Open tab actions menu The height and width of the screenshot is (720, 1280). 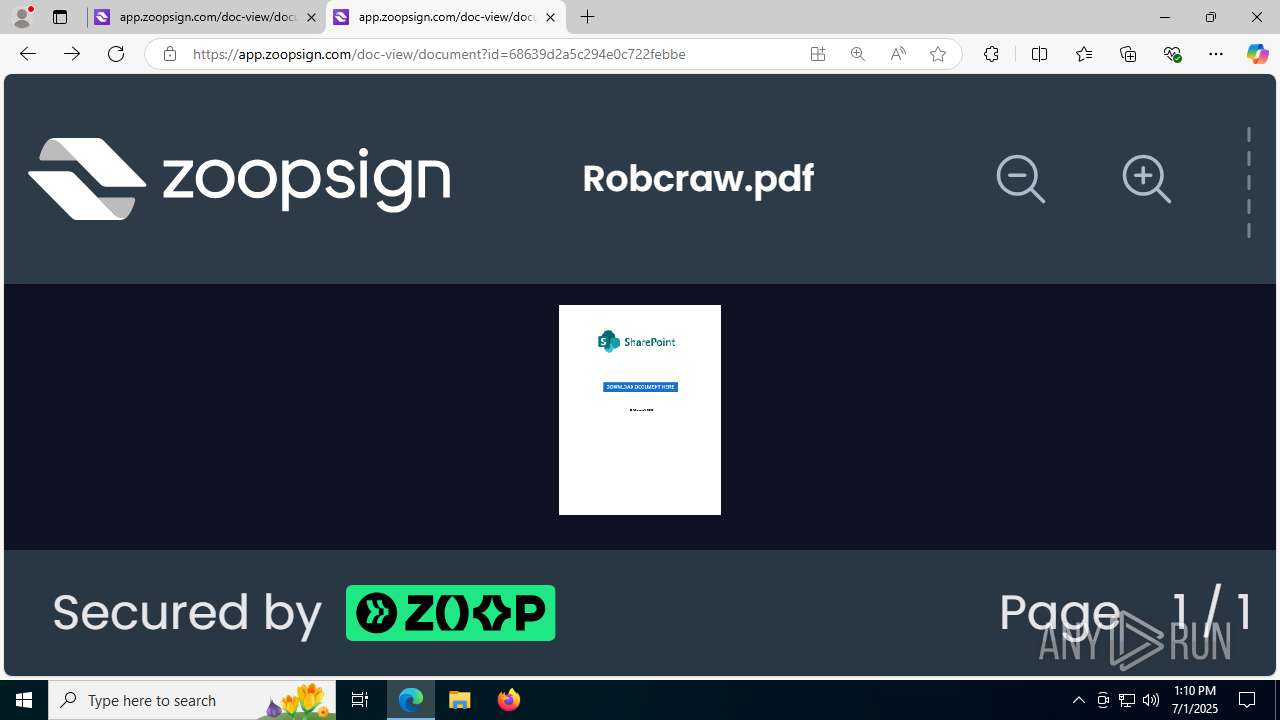(60, 17)
